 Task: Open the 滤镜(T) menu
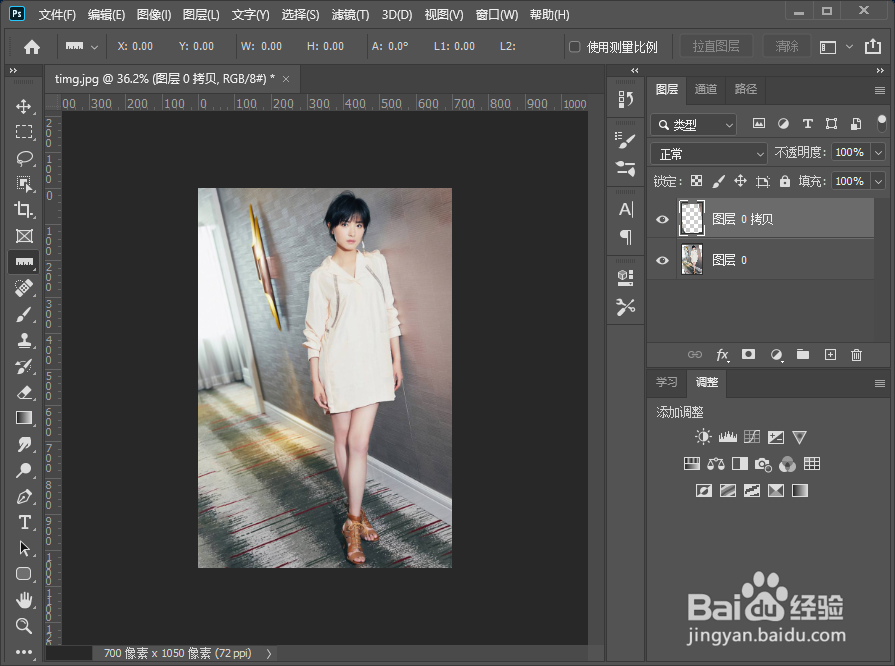pos(350,15)
